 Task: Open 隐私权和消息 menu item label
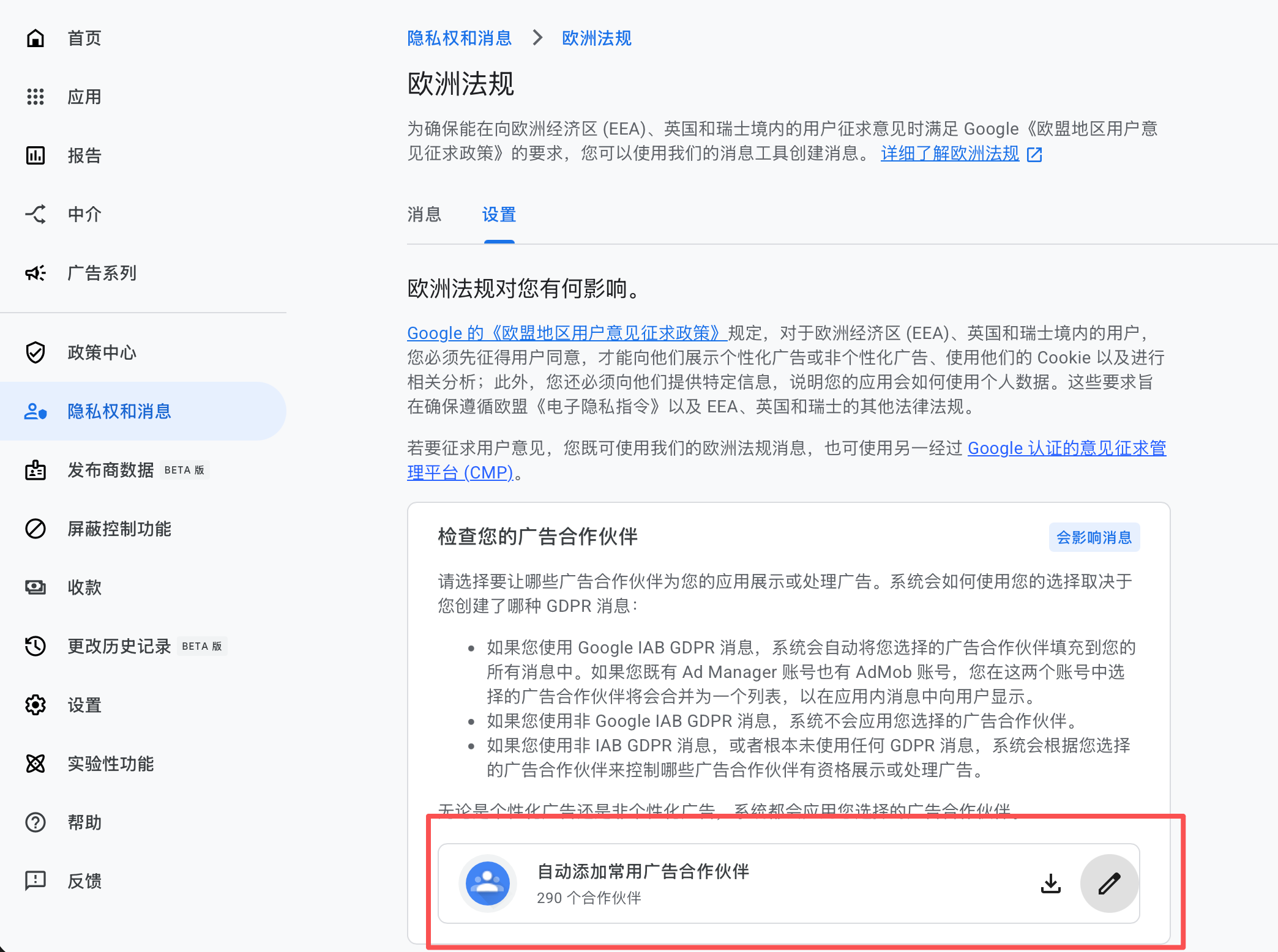119,411
